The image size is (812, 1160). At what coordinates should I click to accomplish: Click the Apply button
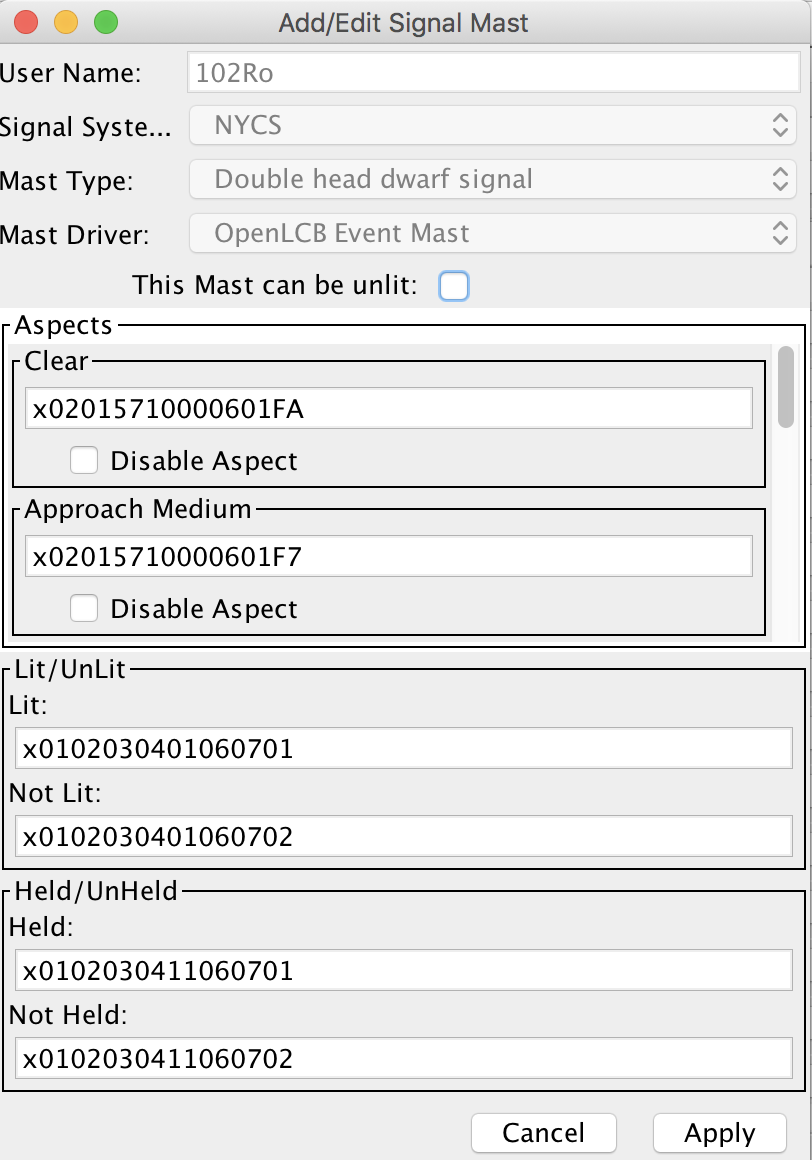pos(719,1133)
